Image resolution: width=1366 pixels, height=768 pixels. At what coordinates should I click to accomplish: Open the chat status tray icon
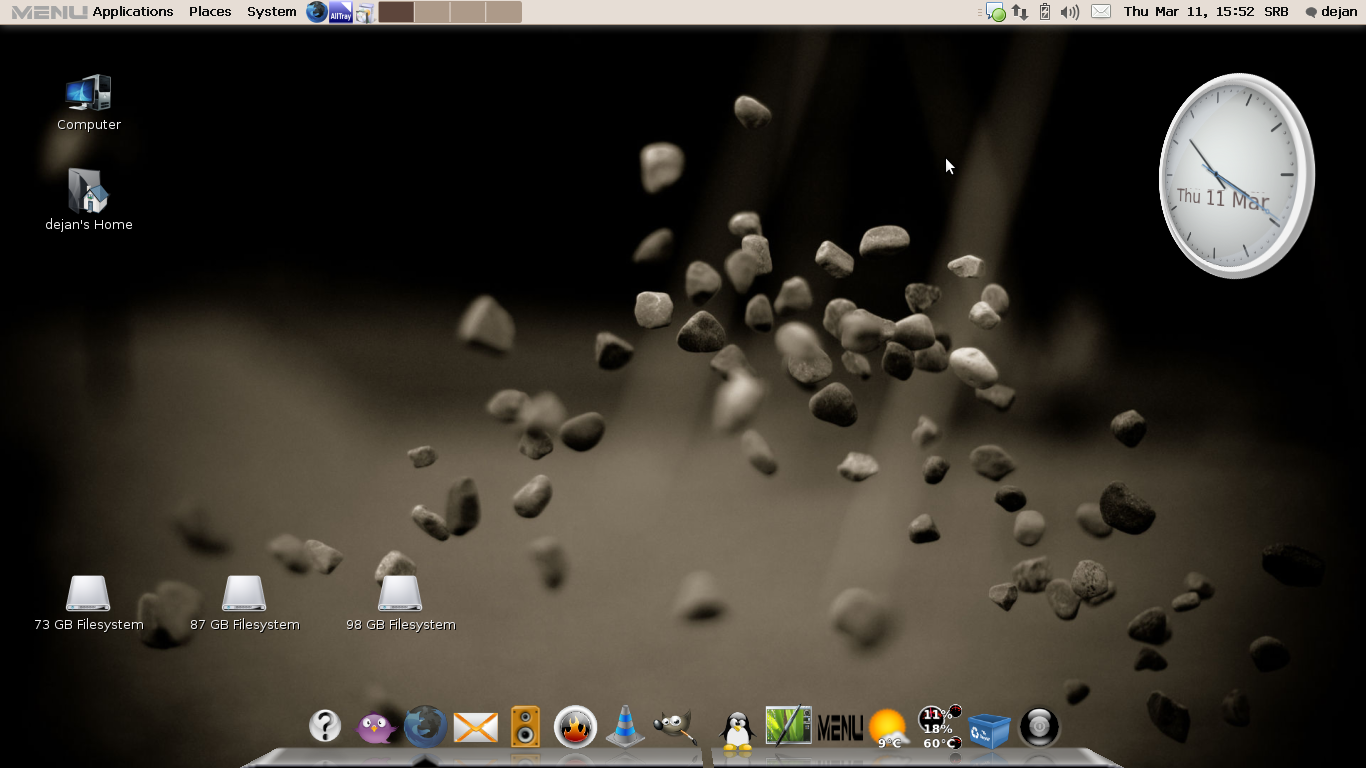click(x=995, y=12)
